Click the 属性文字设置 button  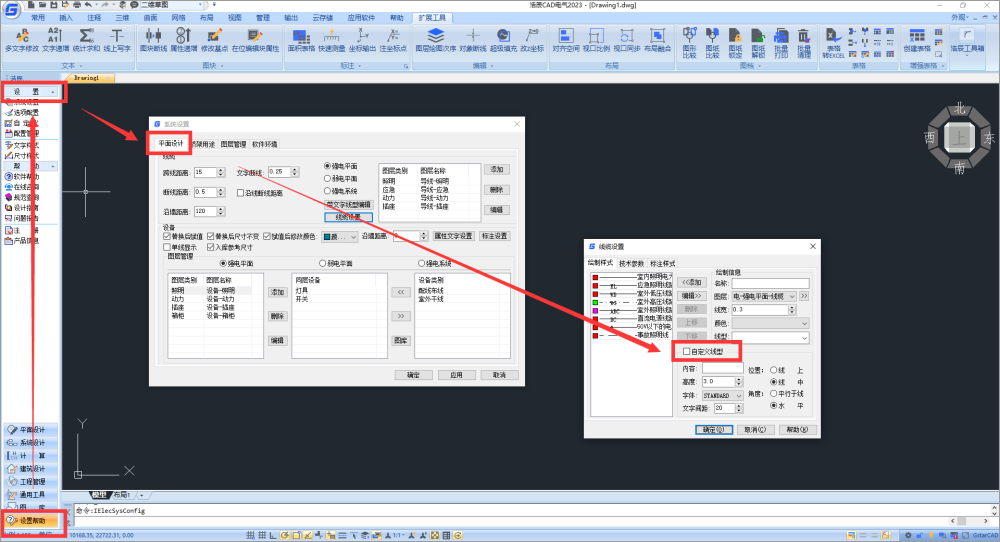(453, 236)
